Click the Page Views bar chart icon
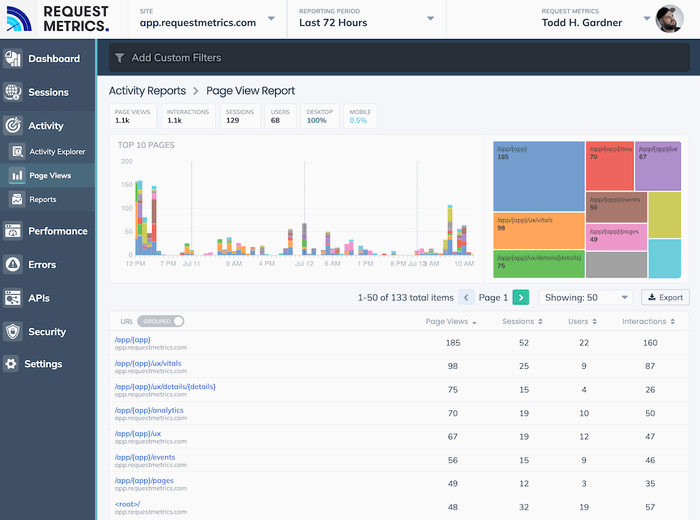The width and height of the screenshot is (700, 520). pos(17,175)
